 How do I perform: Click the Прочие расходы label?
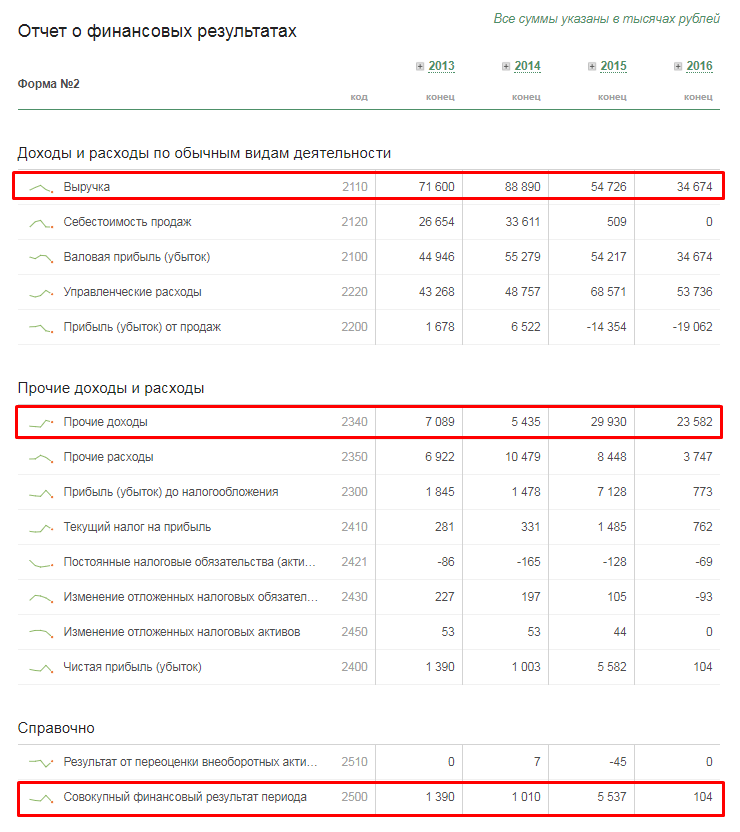(x=108, y=457)
